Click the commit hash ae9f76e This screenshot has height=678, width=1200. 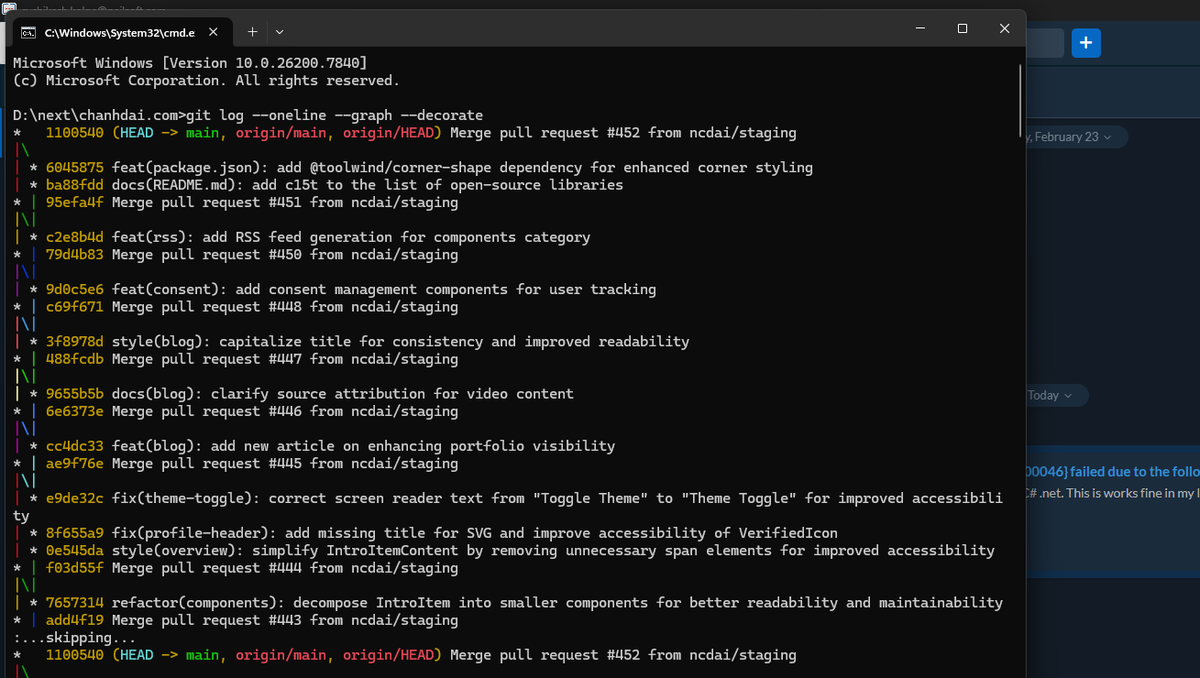click(x=74, y=463)
